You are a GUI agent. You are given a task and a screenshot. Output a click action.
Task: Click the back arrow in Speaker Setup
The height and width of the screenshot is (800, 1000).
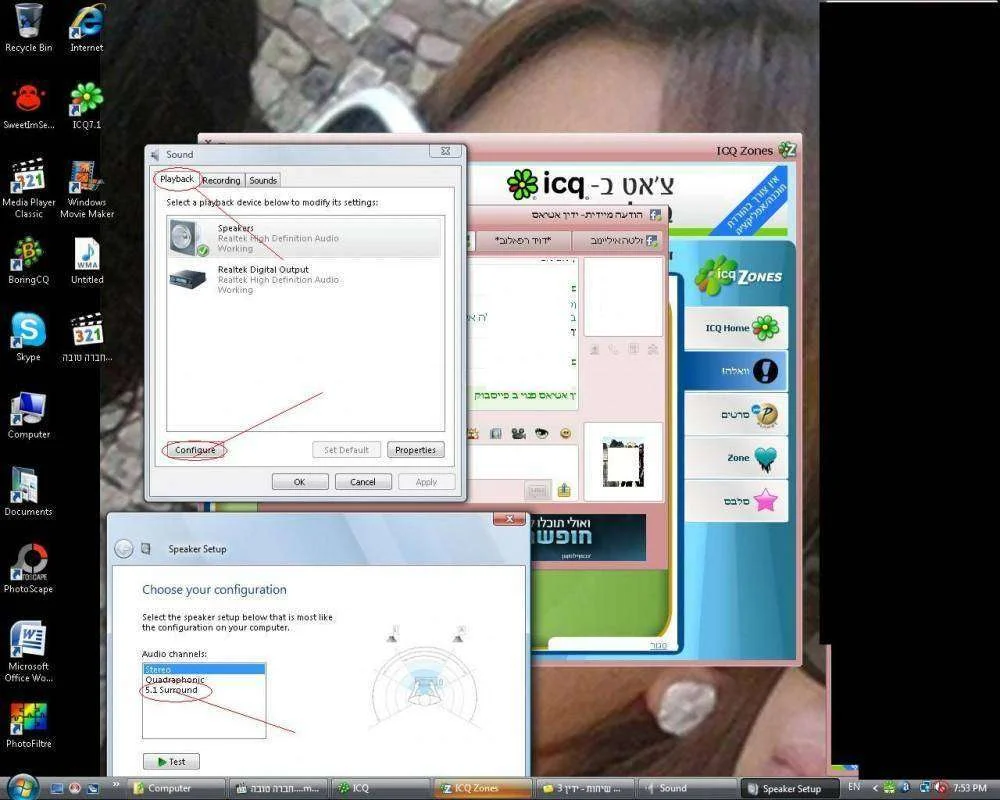[124, 549]
